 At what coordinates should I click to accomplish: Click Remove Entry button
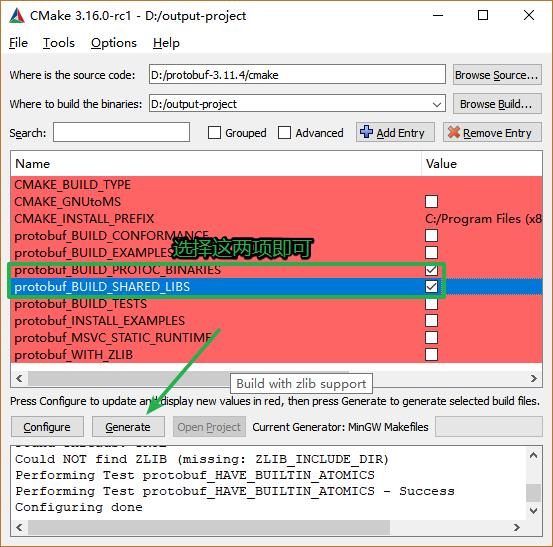pos(492,133)
